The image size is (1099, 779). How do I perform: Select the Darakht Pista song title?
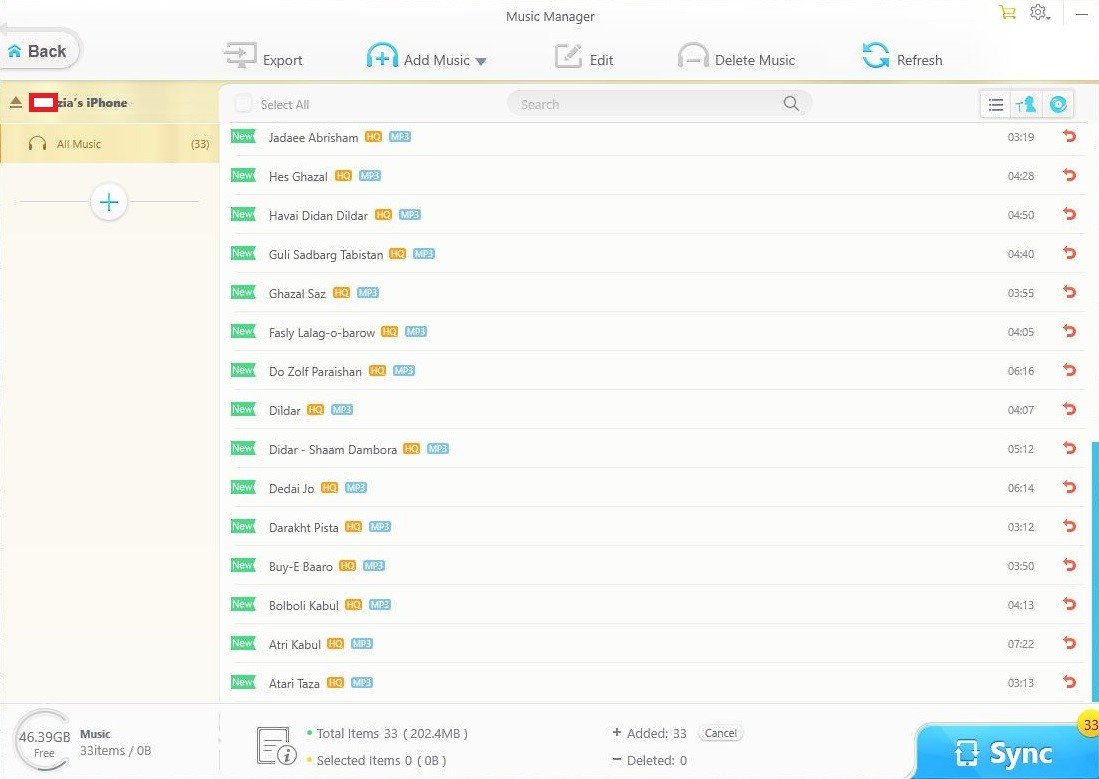(x=303, y=527)
